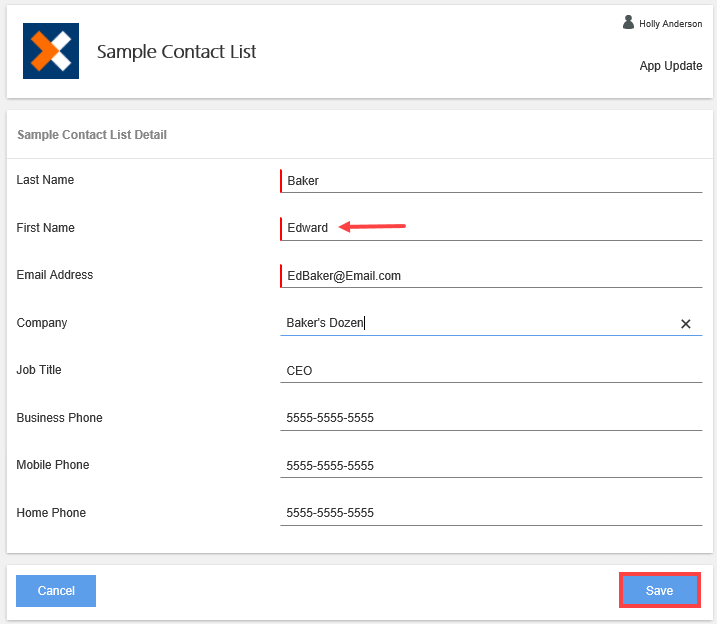Focus the Home Phone input
Screen dimensions: 717x624
[x=490, y=513]
